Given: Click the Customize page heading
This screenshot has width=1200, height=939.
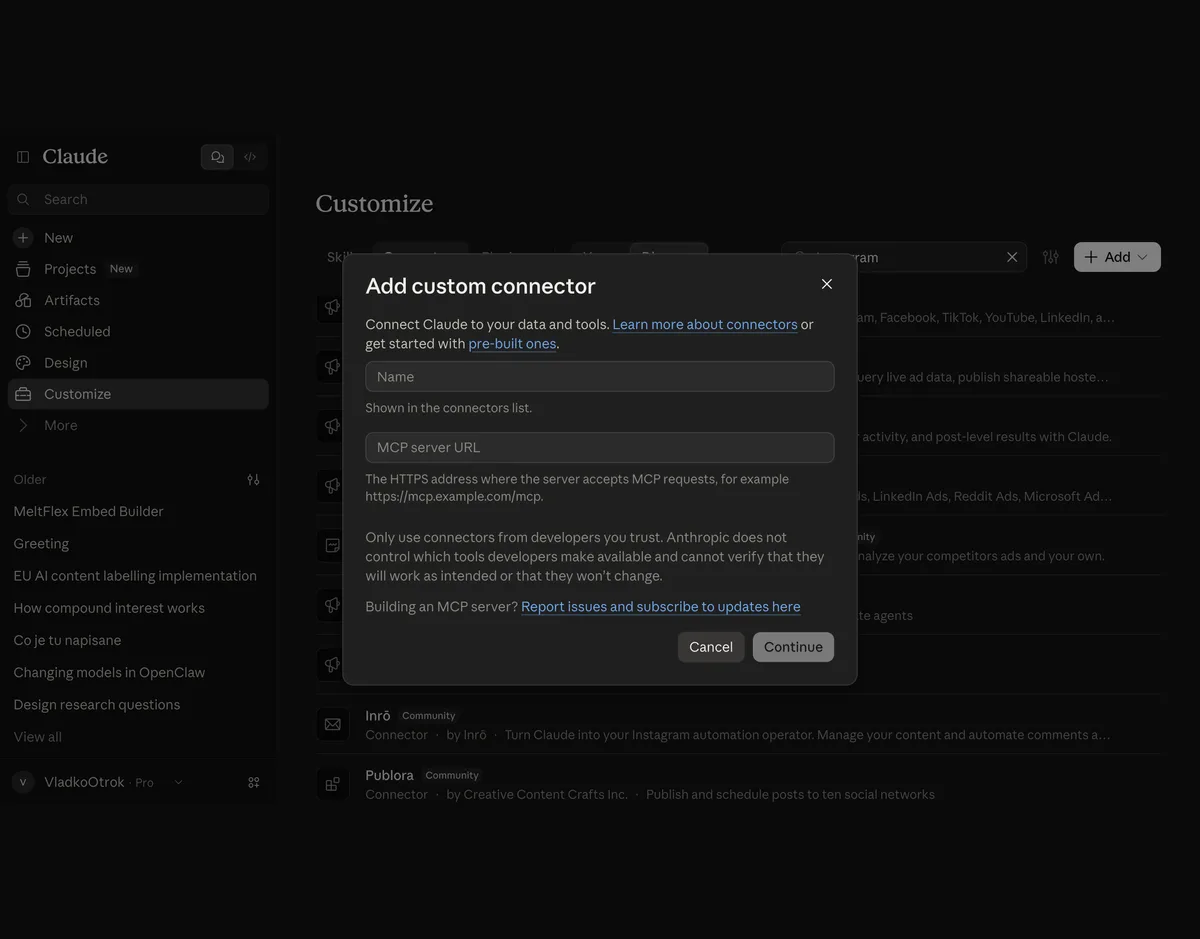Looking at the screenshot, I should [x=374, y=204].
